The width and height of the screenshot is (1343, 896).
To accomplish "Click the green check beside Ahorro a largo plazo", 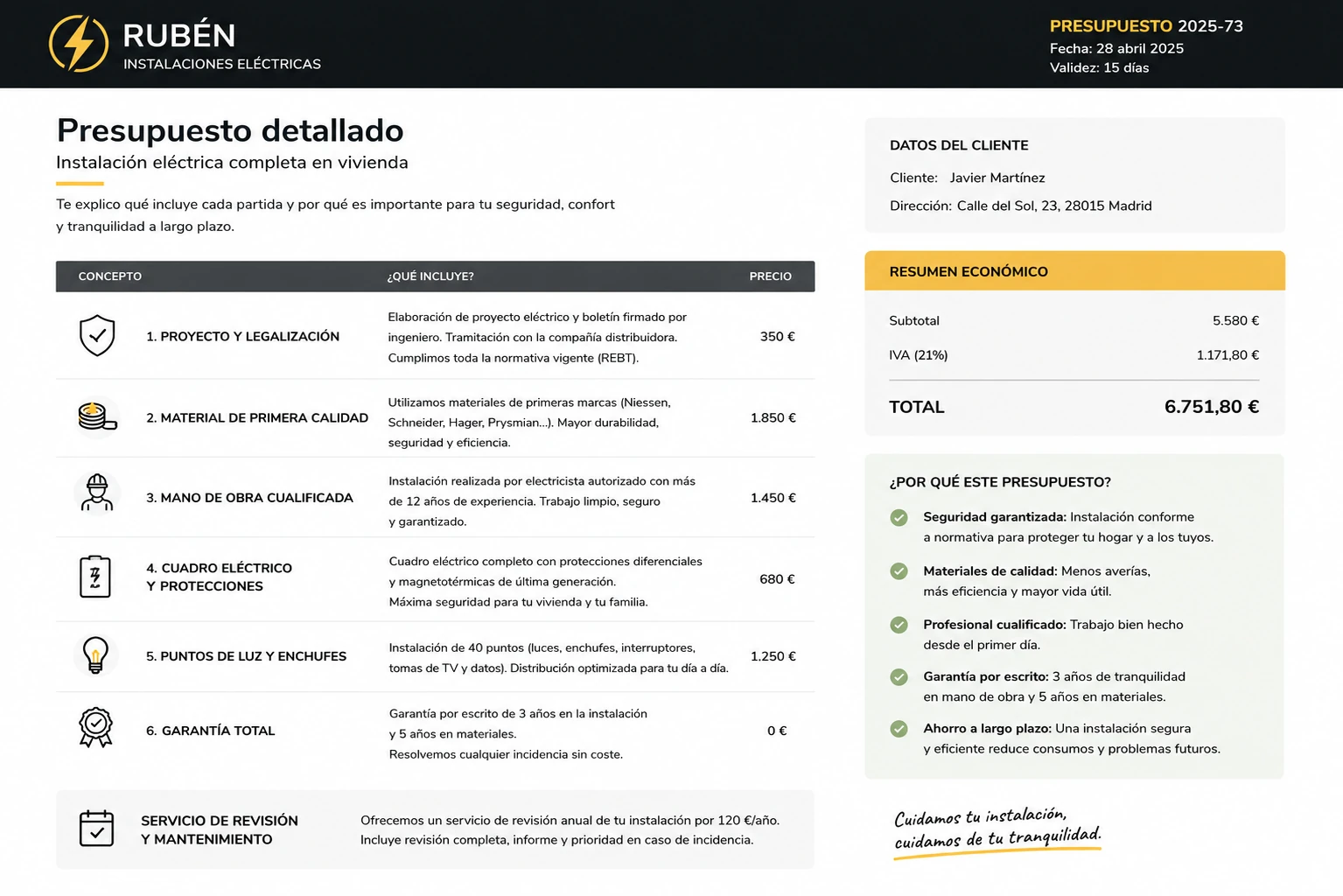I will coord(899,729).
